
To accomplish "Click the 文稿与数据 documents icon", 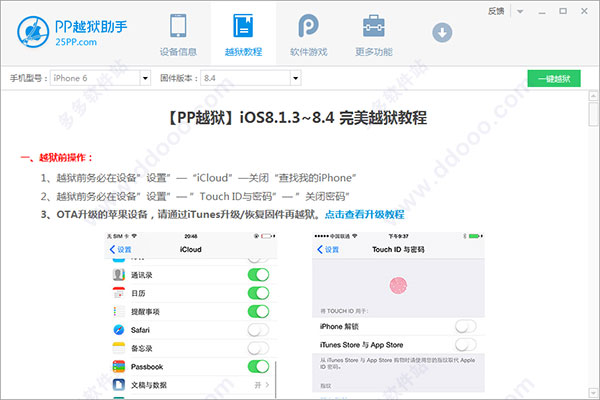I will 119,385.
